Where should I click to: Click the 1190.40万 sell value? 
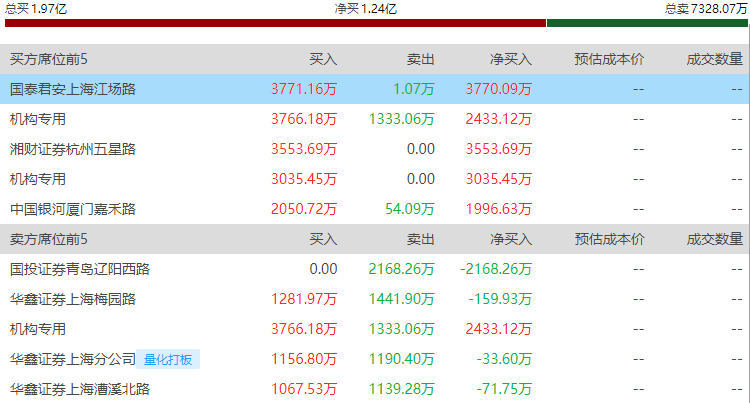401,359
